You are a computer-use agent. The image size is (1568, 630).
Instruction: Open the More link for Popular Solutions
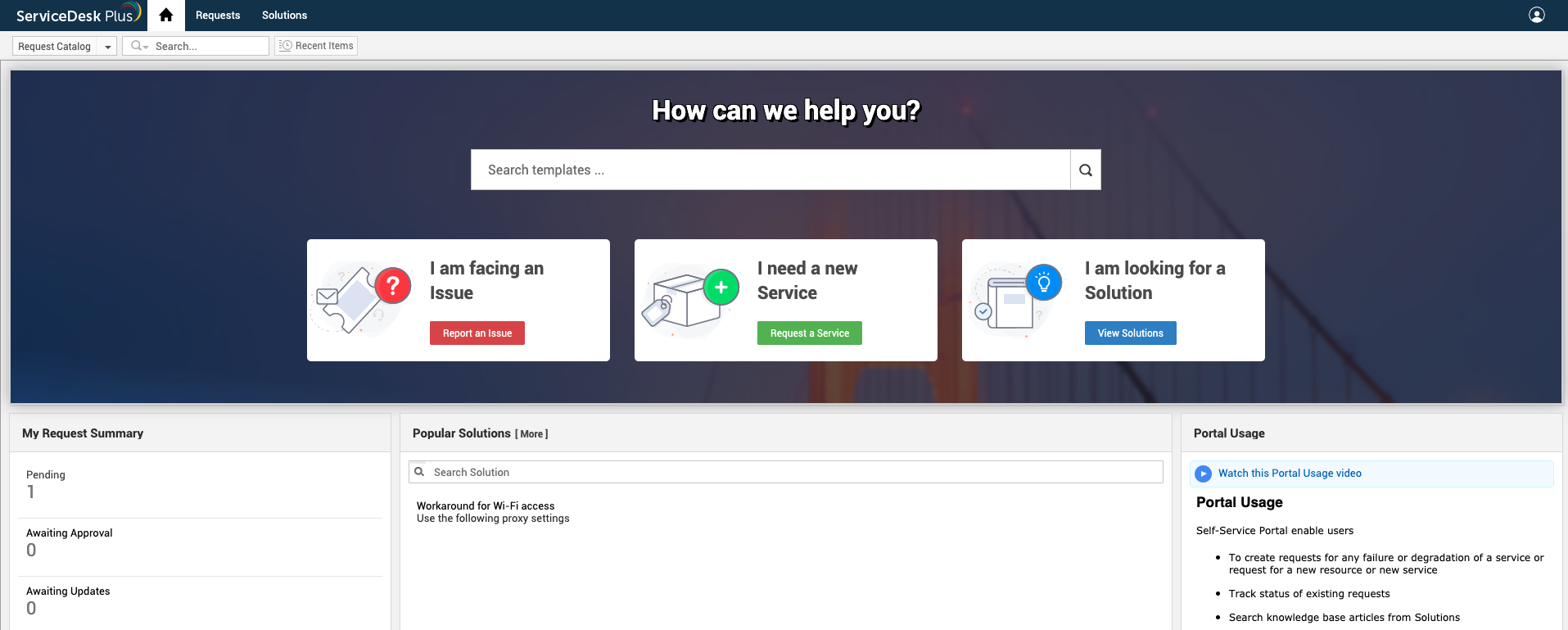[532, 434]
